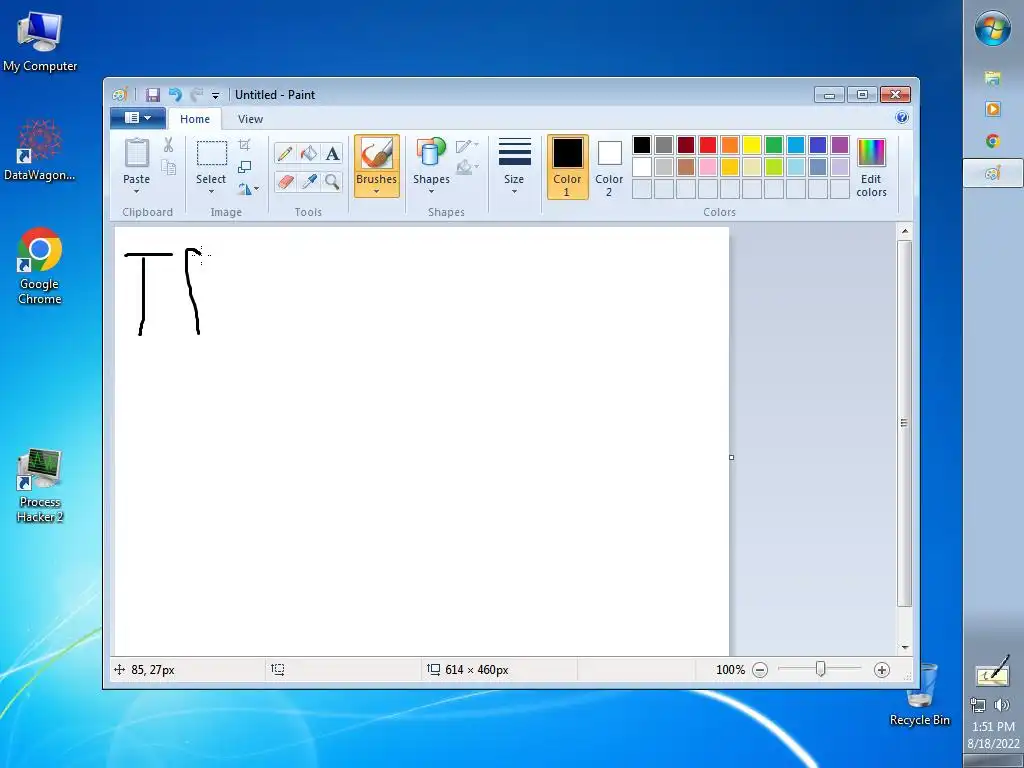1024x768 pixels.
Task: Open the Size dropdown
Action: point(514,167)
